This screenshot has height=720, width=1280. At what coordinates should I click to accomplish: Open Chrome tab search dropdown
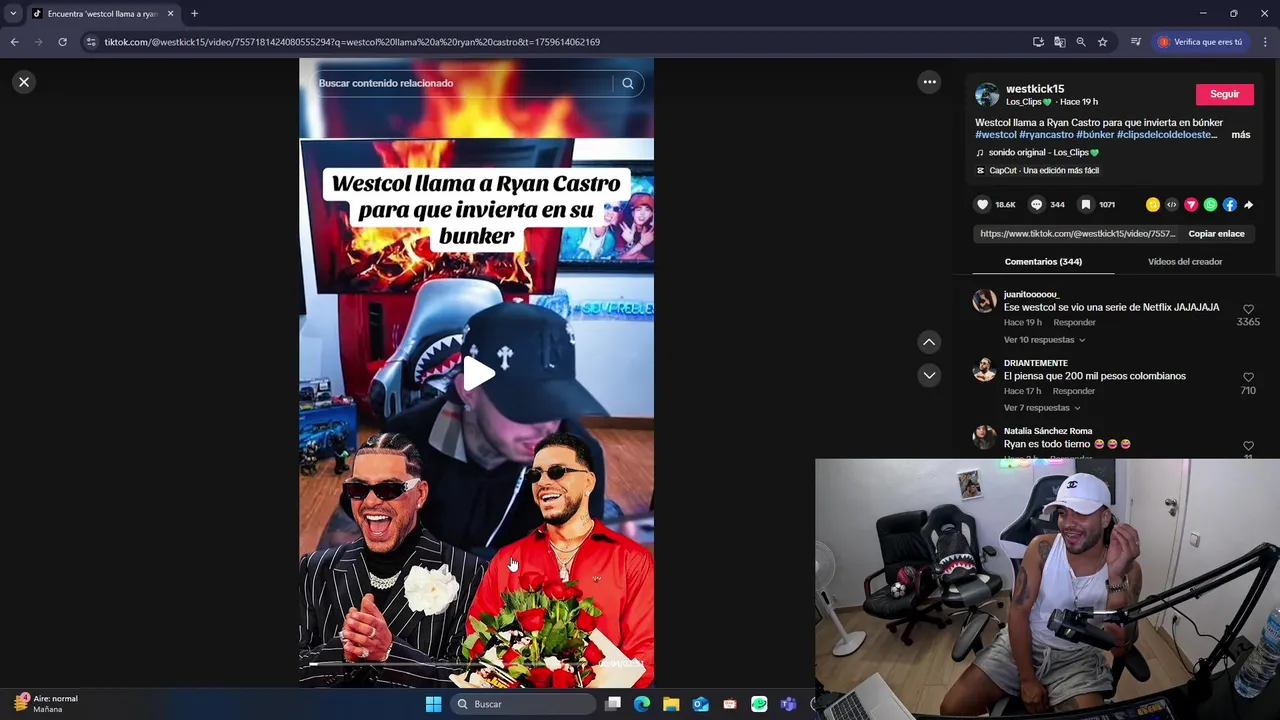tap(13, 13)
